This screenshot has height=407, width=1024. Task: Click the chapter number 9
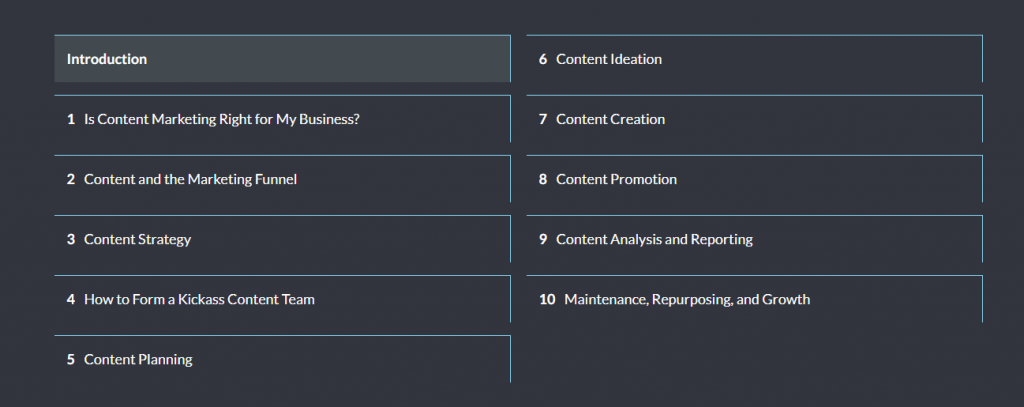point(543,239)
